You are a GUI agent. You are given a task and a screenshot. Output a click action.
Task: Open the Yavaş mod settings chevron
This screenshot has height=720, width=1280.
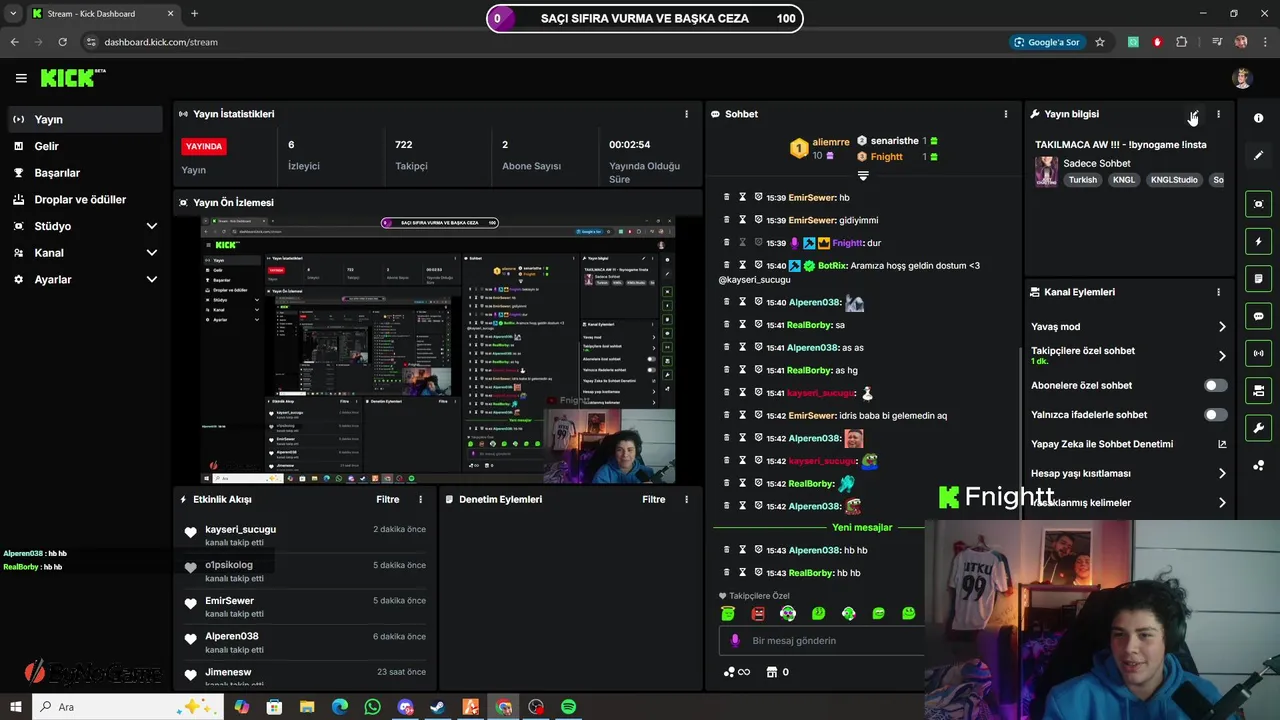point(1222,327)
